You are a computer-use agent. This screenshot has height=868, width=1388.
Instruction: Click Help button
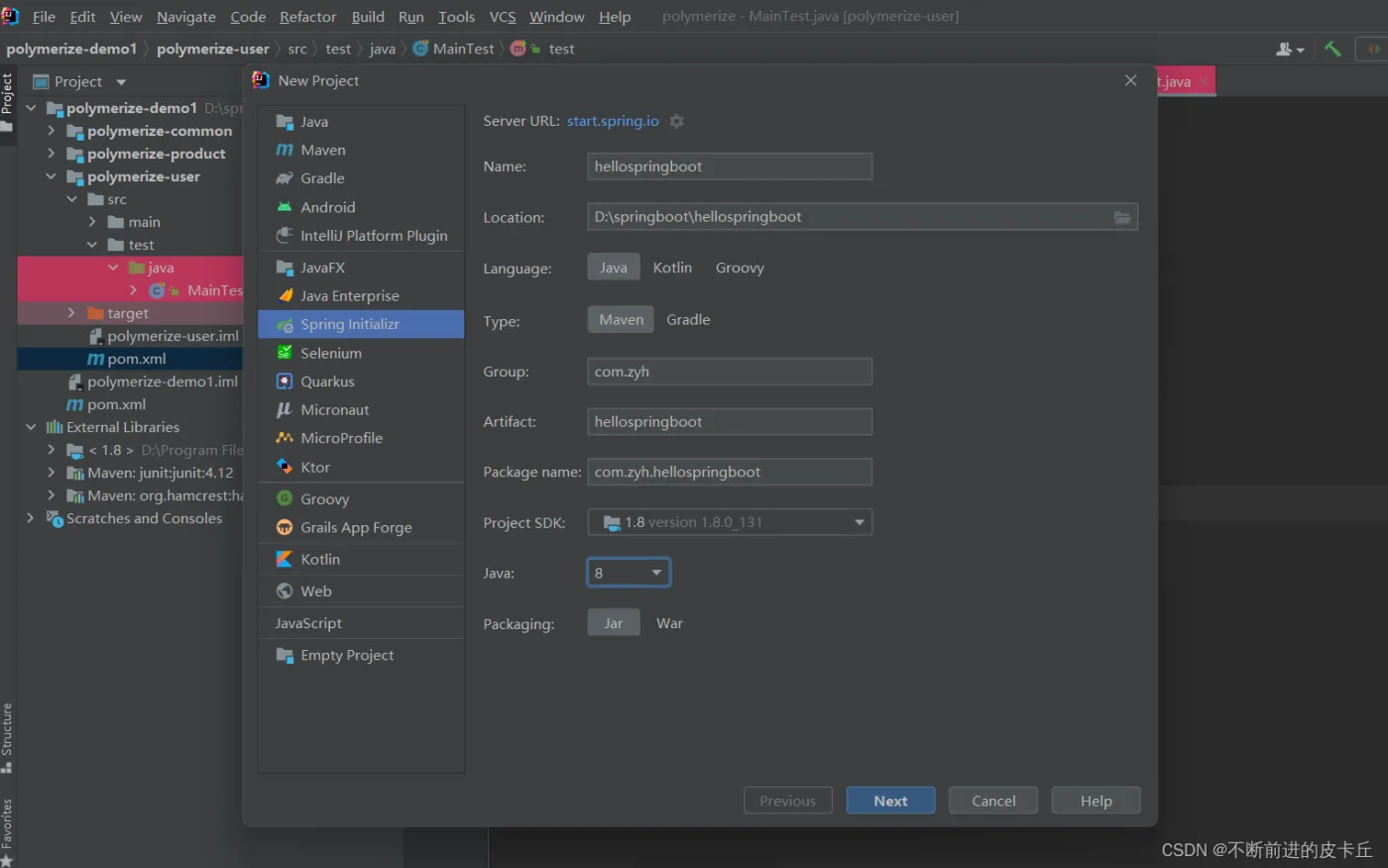click(1096, 801)
